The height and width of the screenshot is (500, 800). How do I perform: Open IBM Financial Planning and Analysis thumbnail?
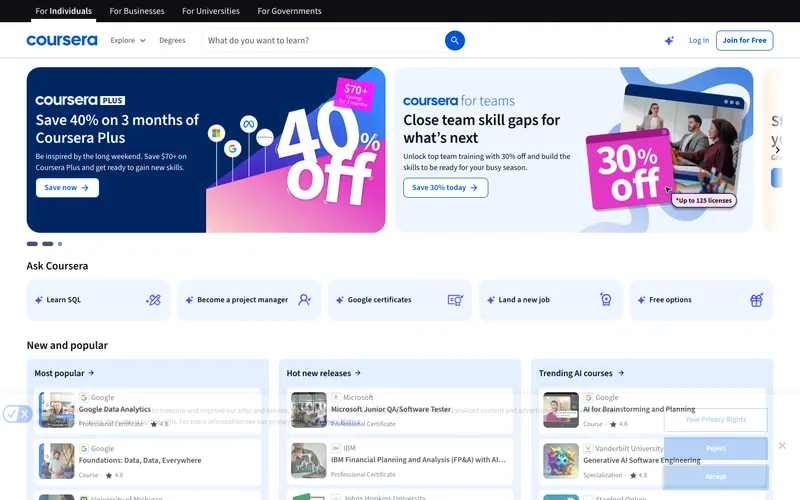[309, 461]
